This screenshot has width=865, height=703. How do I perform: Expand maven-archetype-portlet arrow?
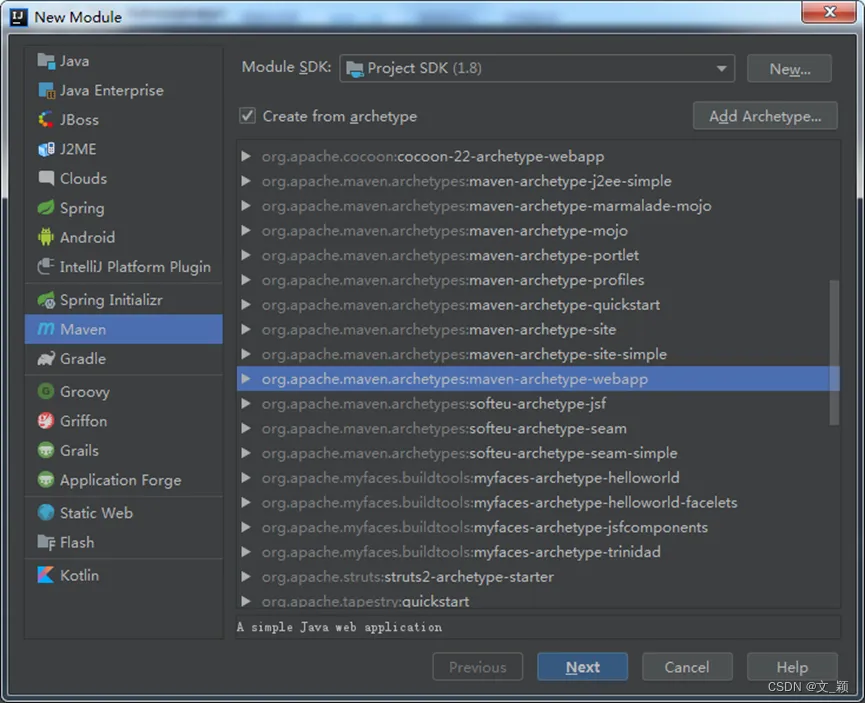click(x=246, y=255)
